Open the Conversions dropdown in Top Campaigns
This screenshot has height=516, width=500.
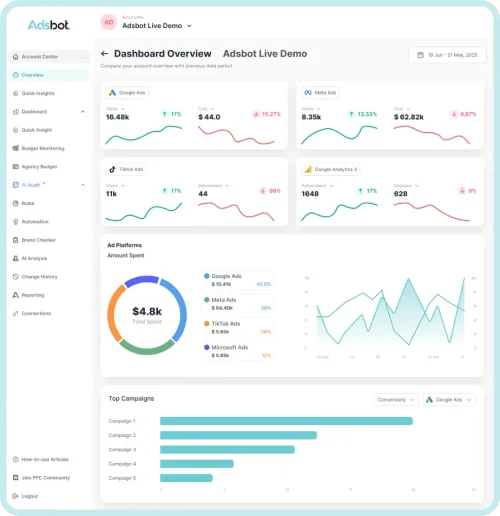[396, 399]
